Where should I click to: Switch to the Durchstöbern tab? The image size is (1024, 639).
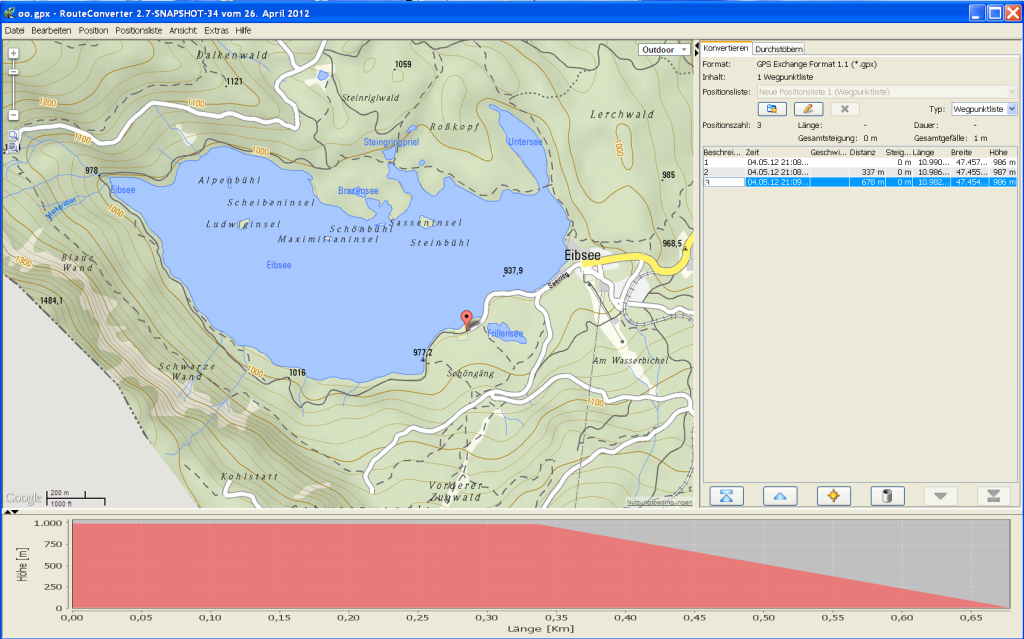(x=778, y=49)
